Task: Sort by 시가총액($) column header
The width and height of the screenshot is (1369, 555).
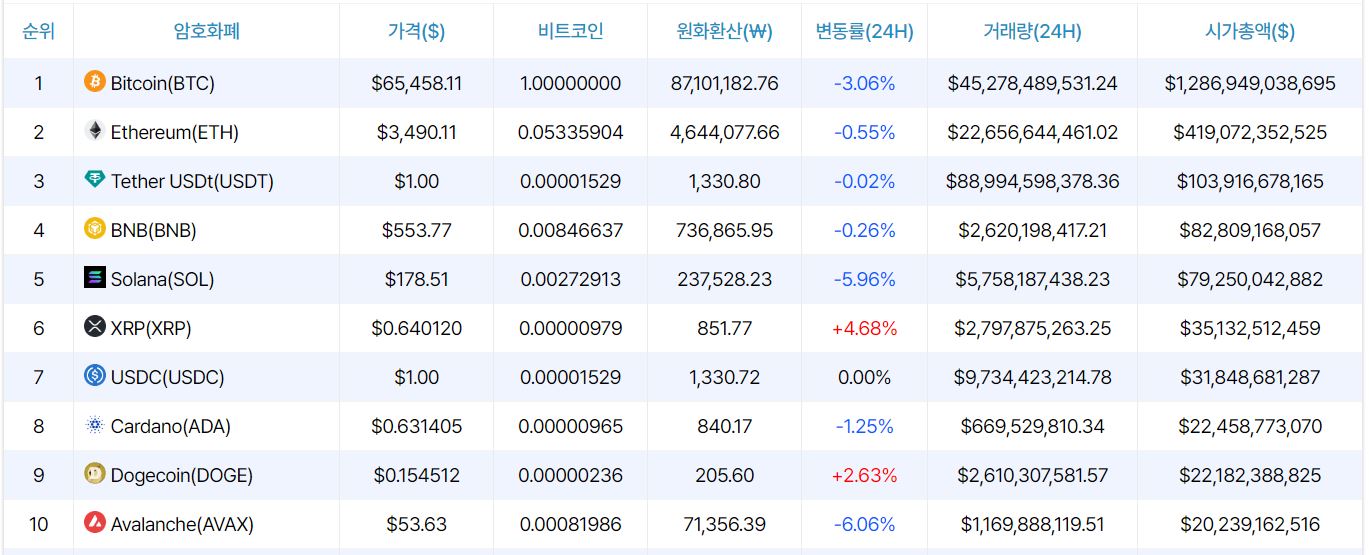Action: tap(1249, 31)
